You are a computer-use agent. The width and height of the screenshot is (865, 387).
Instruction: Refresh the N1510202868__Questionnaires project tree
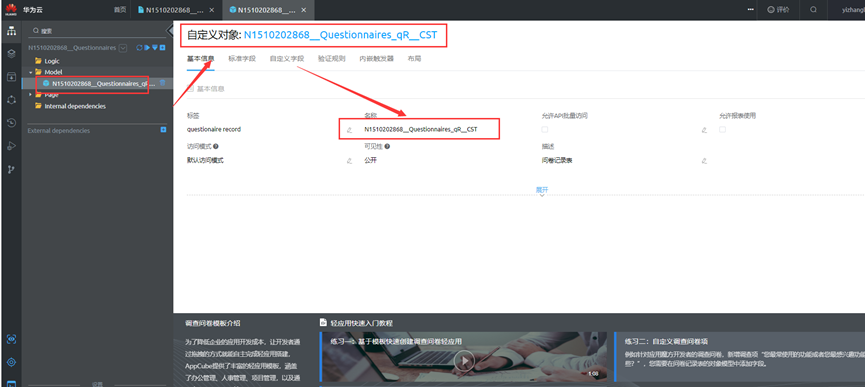tap(140, 48)
